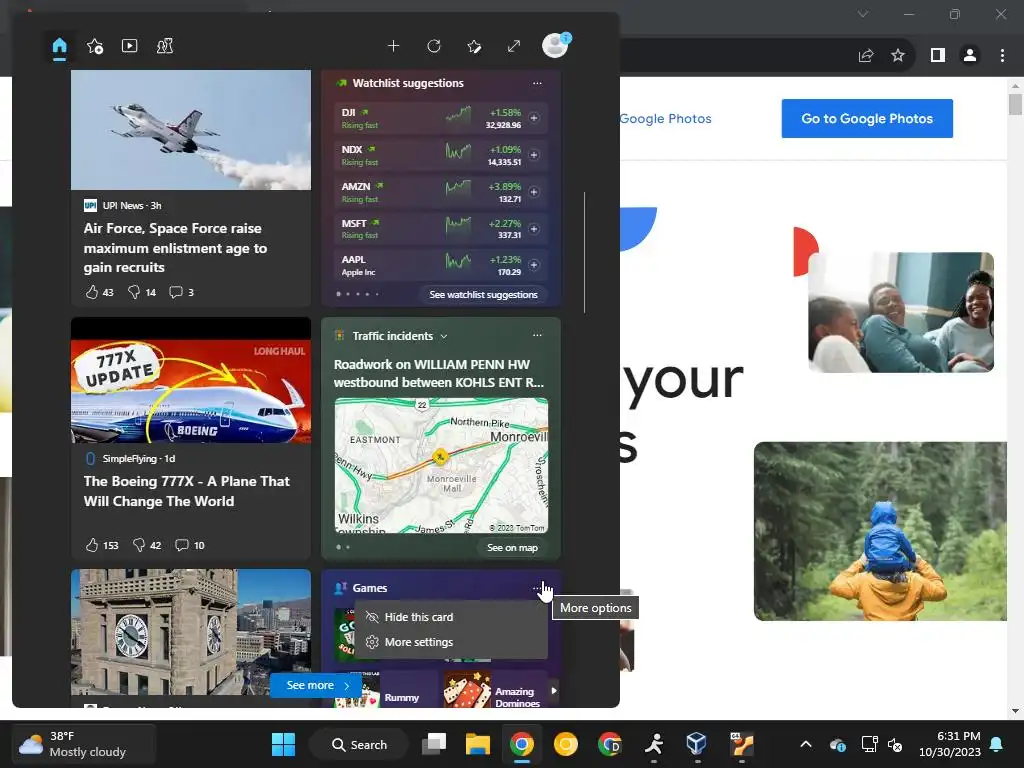Click See on map button
This screenshot has height=768, width=1024.
[512, 547]
